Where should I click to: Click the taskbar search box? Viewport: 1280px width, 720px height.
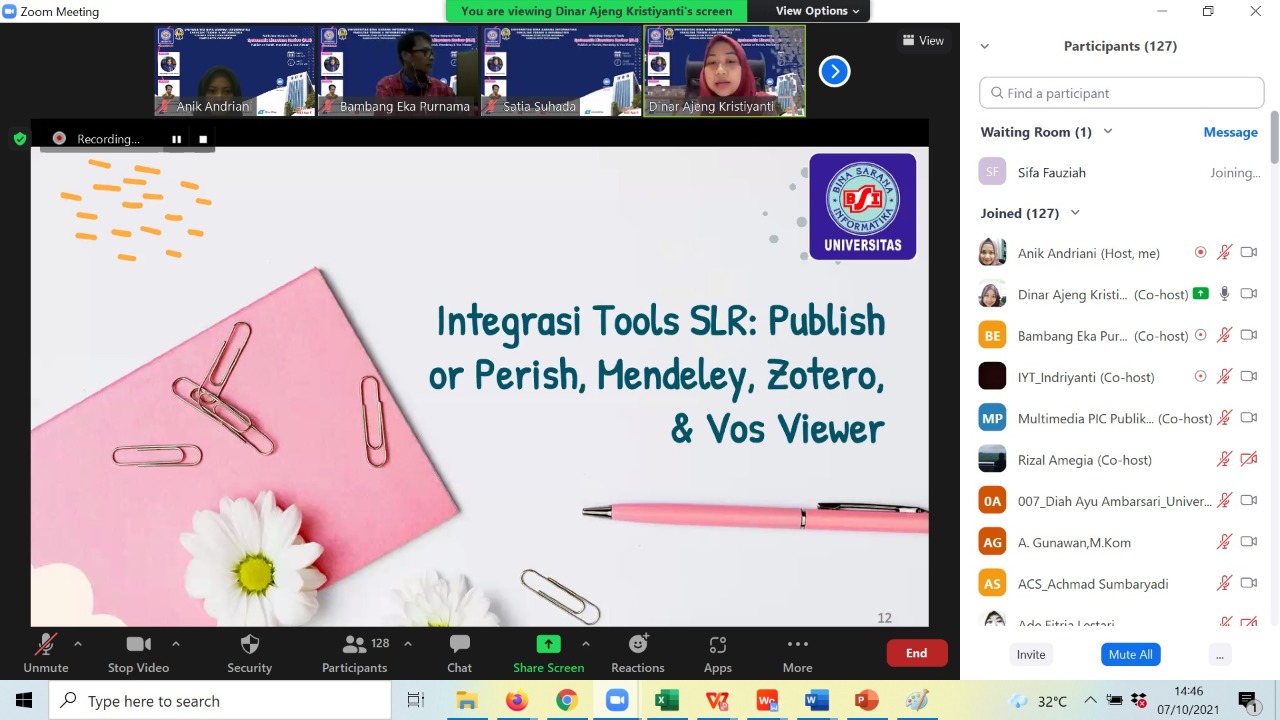coord(220,701)
